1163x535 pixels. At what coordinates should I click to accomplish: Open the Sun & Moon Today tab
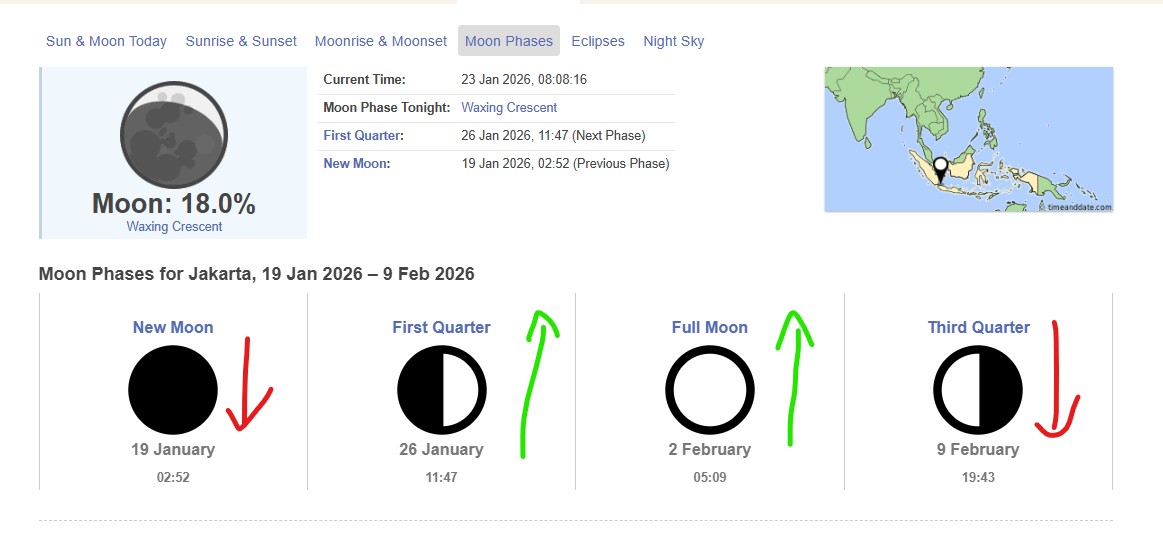point(106,41)
